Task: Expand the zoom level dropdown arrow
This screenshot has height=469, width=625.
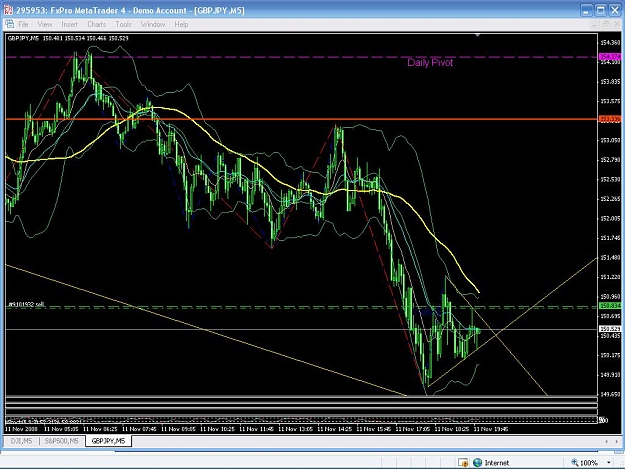Action: click(x=609, y=463)
